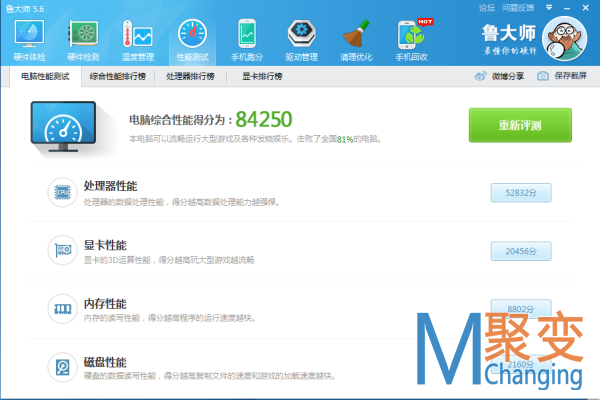Click the Weibo share icon
Viewport: 600px width, 400px height.
[481, 76]
